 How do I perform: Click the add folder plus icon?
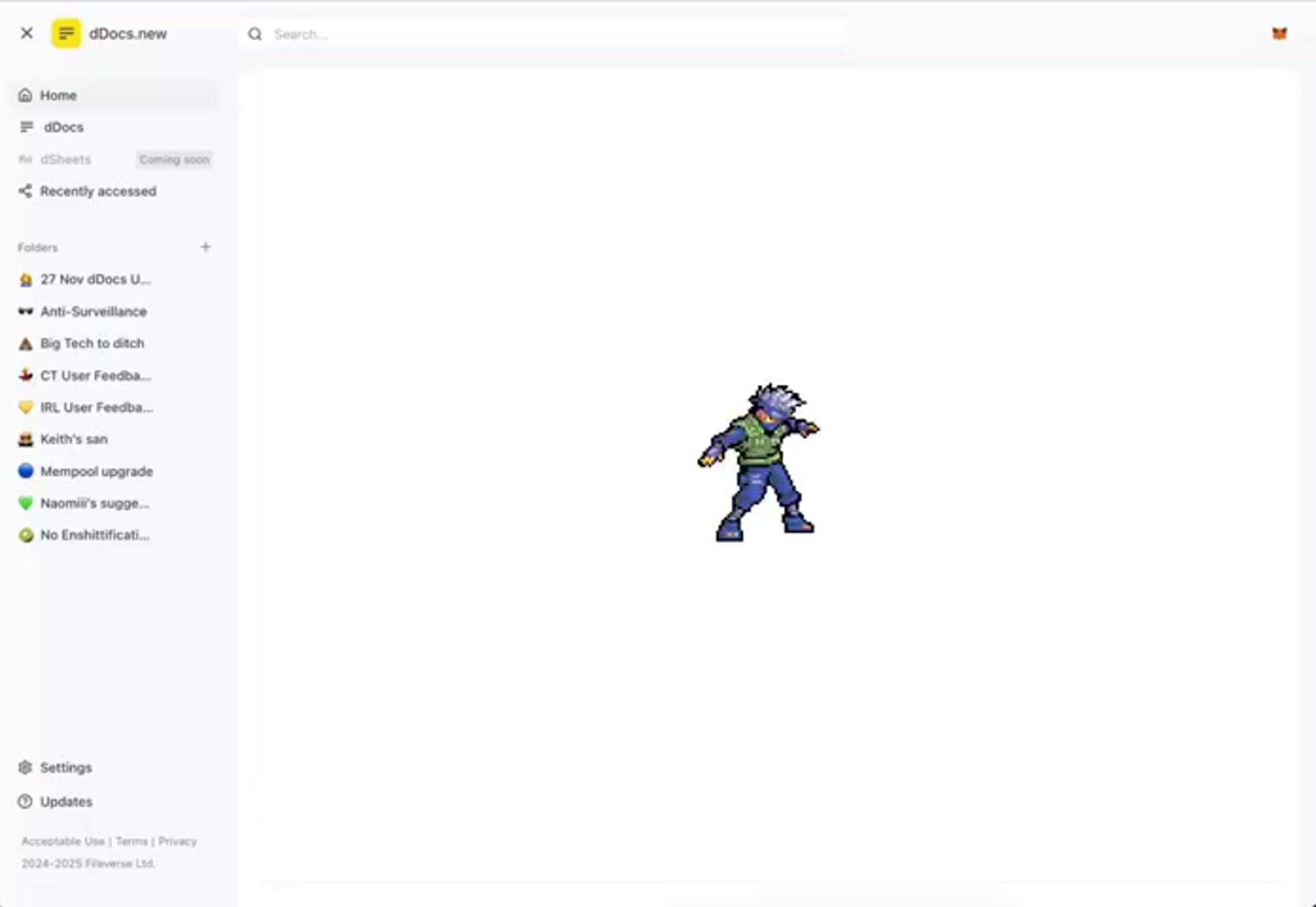pyautogui.click(x=205, y=247)
